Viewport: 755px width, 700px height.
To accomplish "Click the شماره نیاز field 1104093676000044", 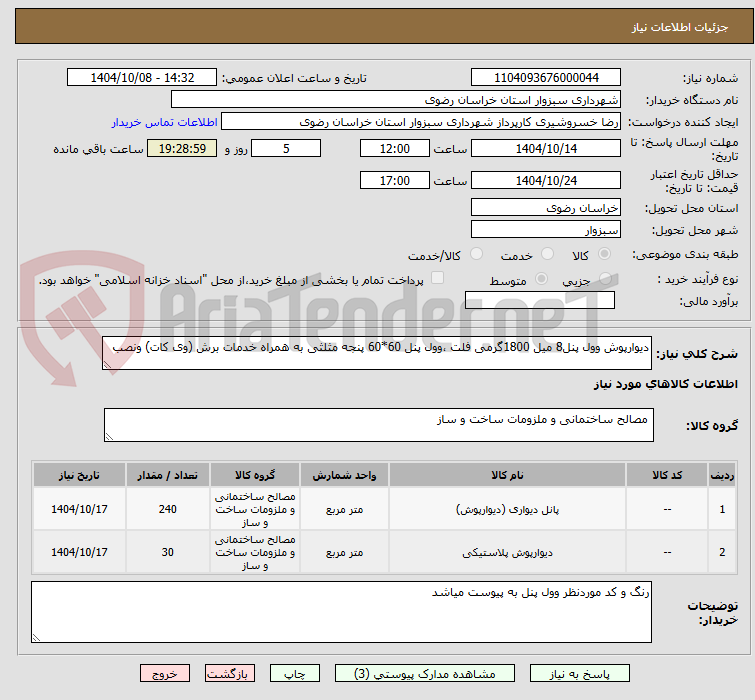I will click(x=546, y=78).
